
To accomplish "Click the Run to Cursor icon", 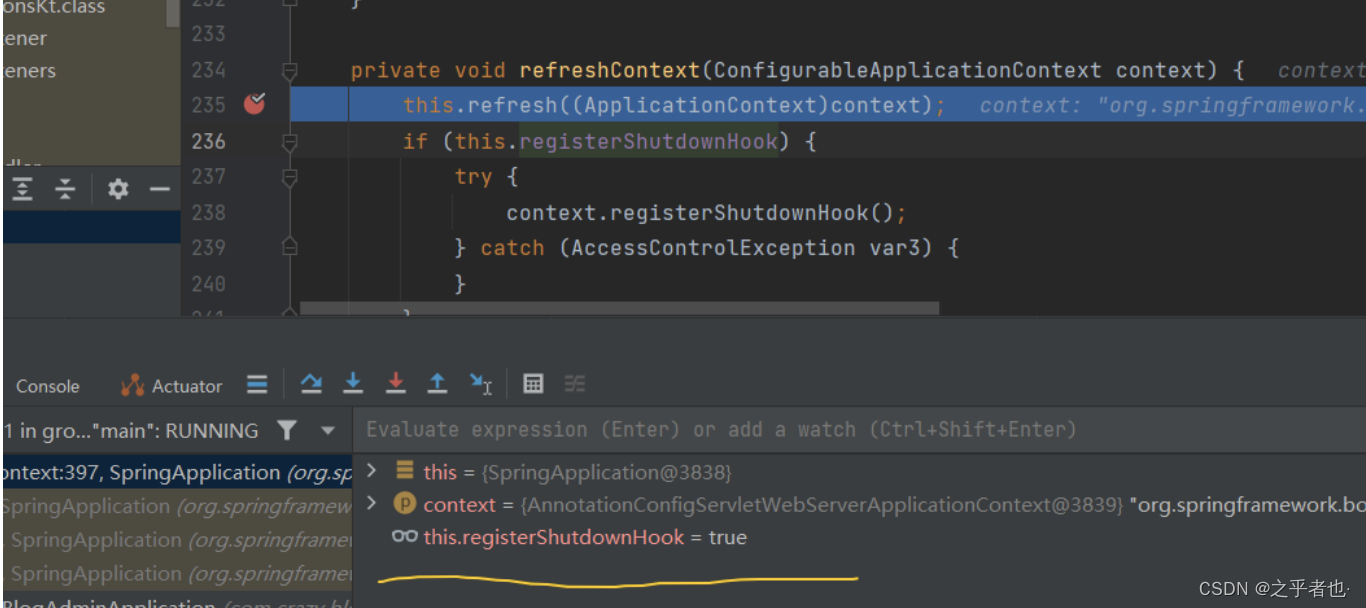I will click(x=481, y=383).
